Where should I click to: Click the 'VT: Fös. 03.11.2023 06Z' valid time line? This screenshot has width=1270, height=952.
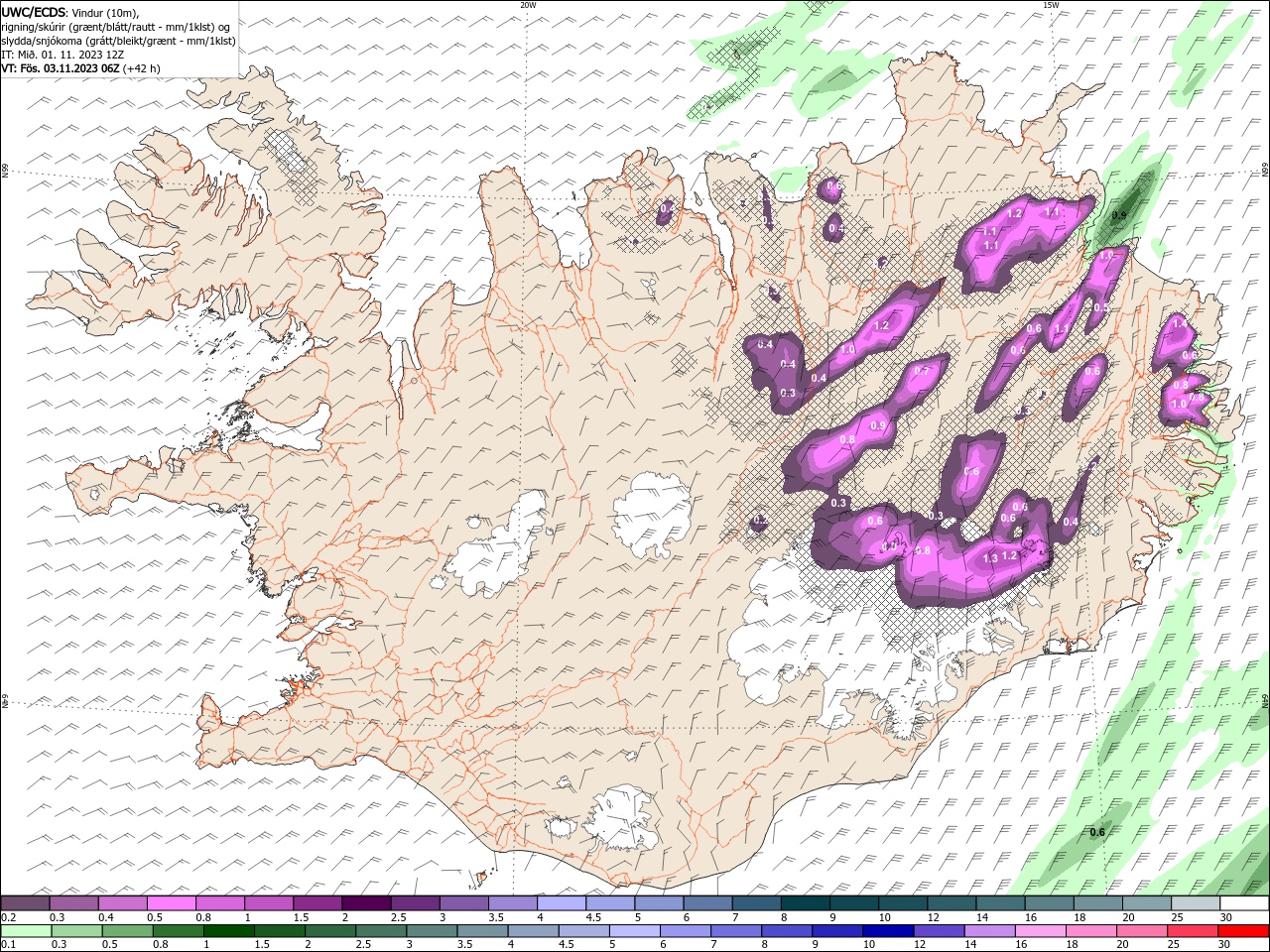[x=61, y=68]
